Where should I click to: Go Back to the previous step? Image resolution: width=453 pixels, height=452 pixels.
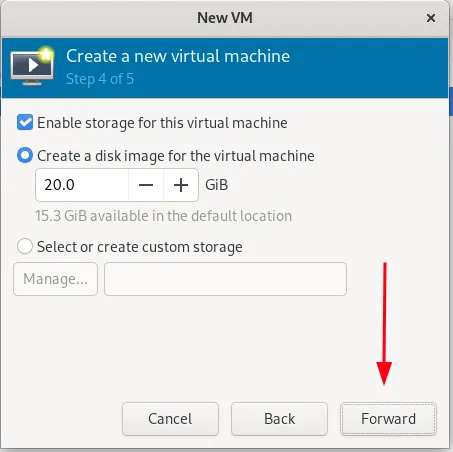279,419
